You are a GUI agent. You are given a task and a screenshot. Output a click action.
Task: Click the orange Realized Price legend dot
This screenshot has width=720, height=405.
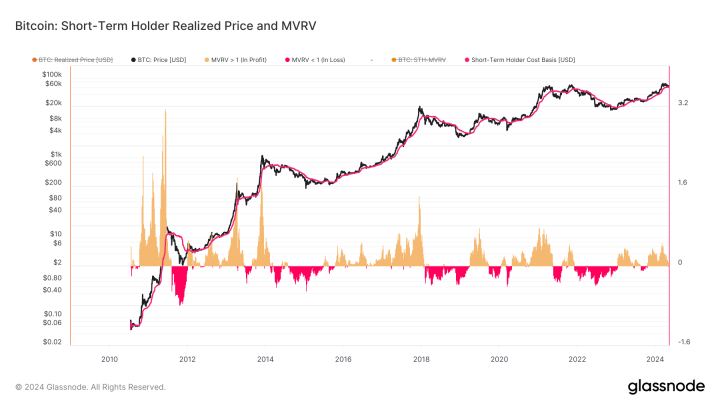click(x=34, y=60)
